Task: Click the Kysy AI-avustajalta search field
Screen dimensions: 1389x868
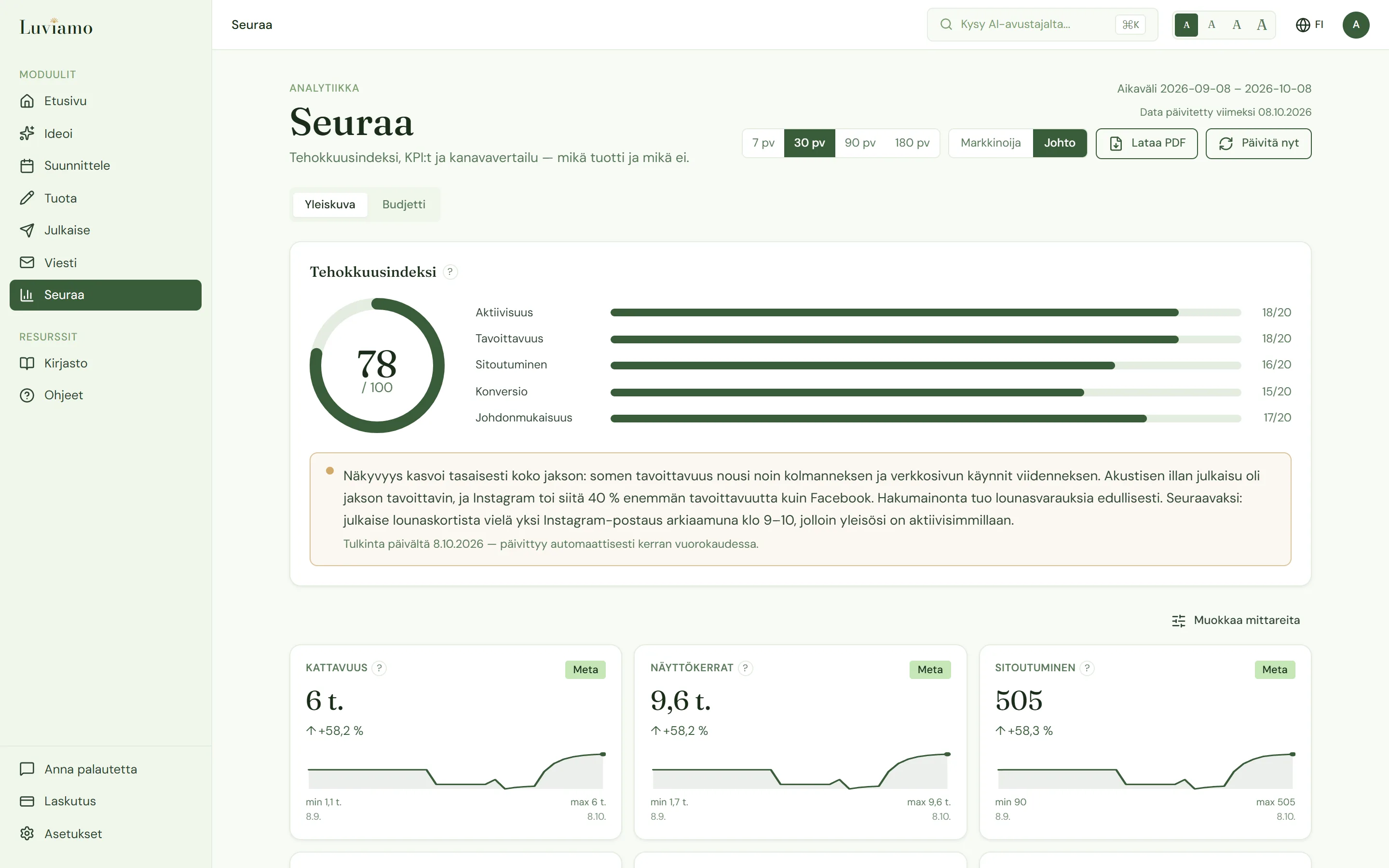Action: pyautogui.click(x=1042, y=25)
